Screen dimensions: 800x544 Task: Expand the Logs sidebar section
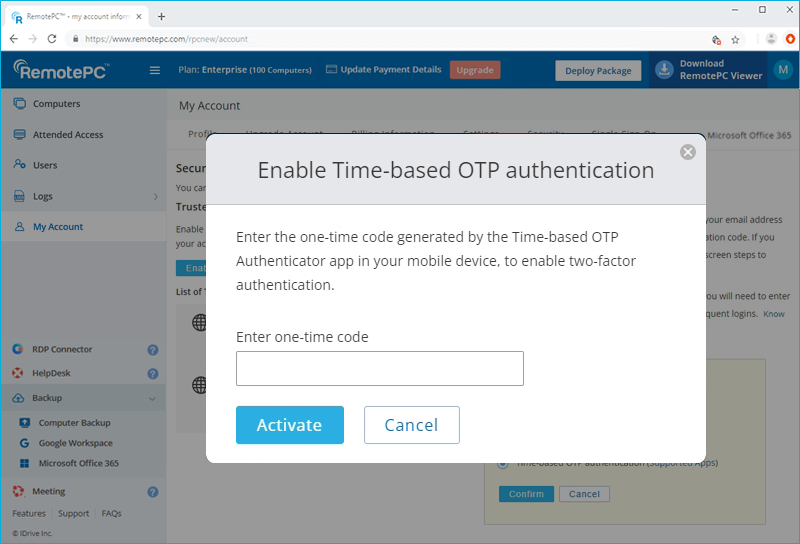coord(155,197)
